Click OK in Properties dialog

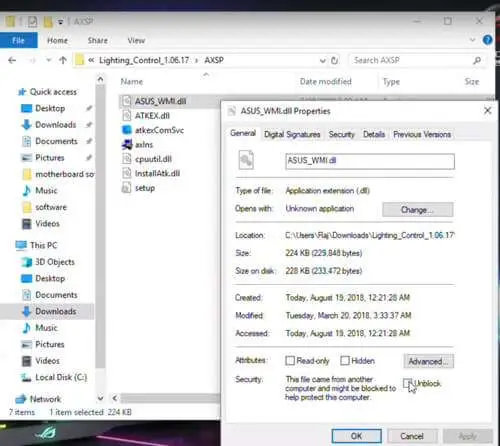tap(356, 436)
